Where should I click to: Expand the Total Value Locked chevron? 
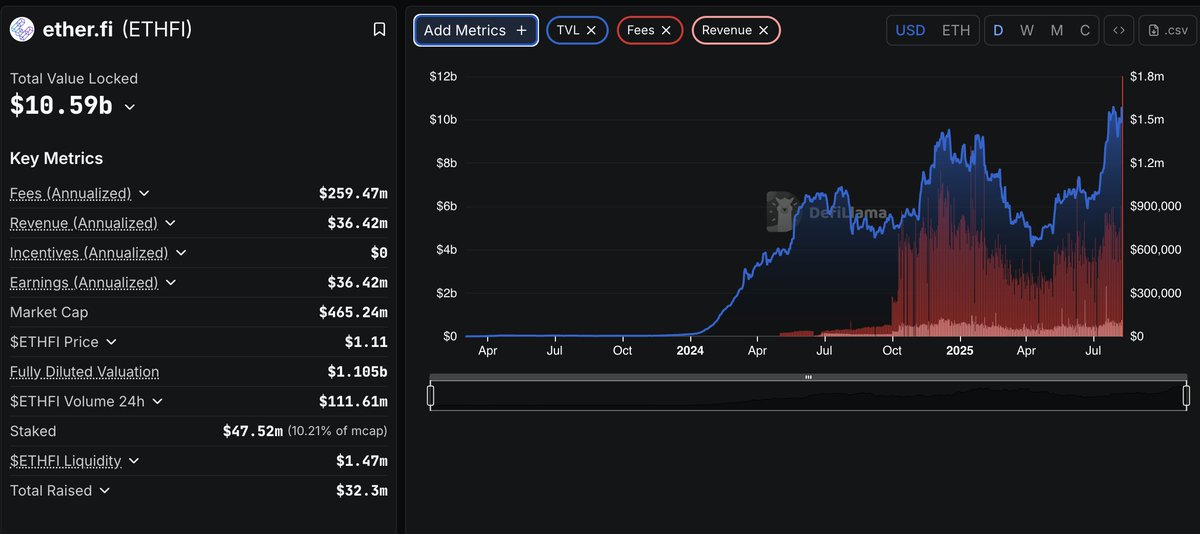pyautogui.click(x=129, y=106)
